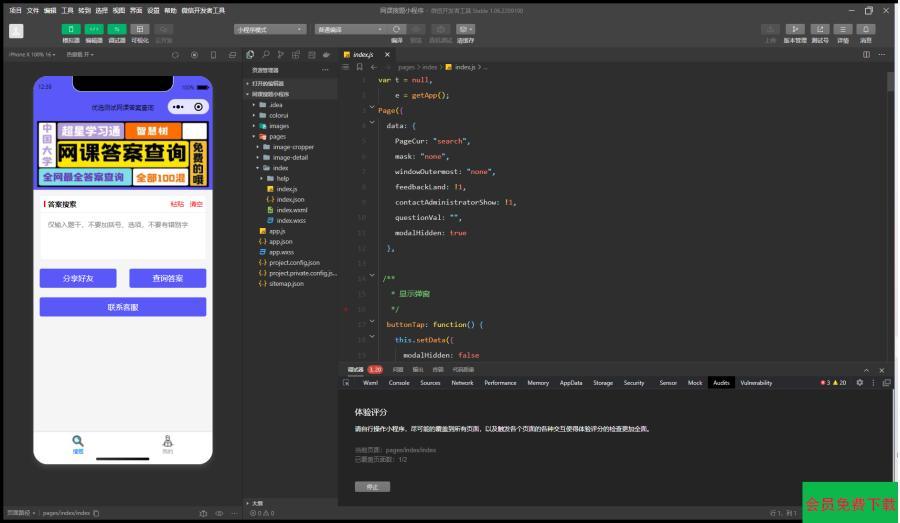900x523 pixels.
Task: Click the detach simulator window icon
Action: click(x=232, y=55)
